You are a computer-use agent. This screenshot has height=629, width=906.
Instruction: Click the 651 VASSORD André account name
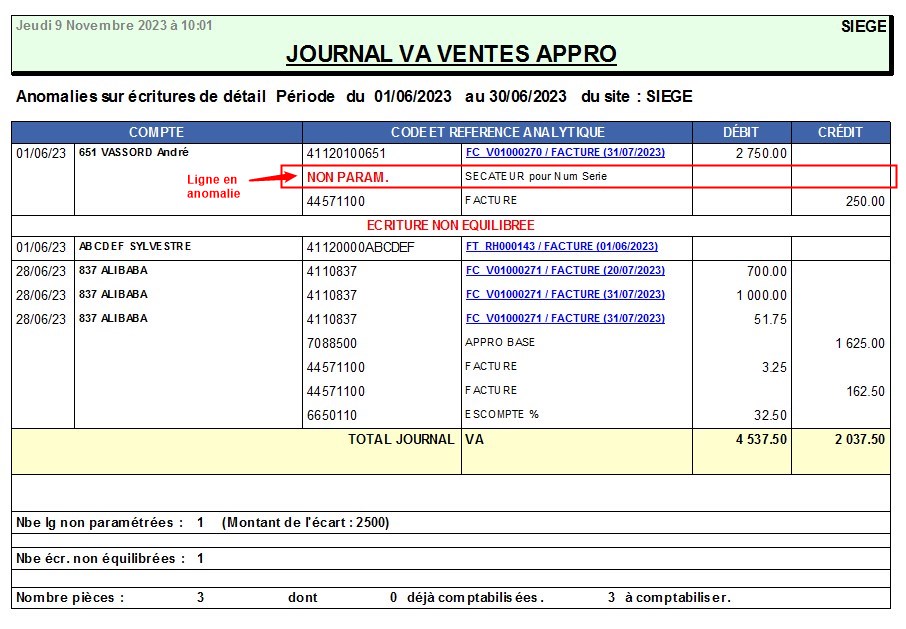point(133,153)
